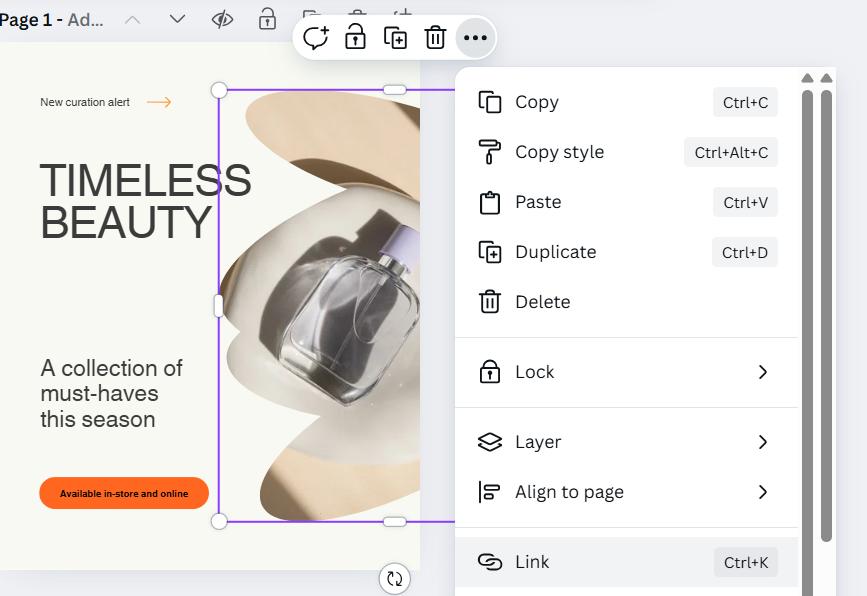Image resolution: width=867 pixels, height=596 pixels.
Task: Click the orange 'Available in-store and online' button
Action: click(124, 493)
